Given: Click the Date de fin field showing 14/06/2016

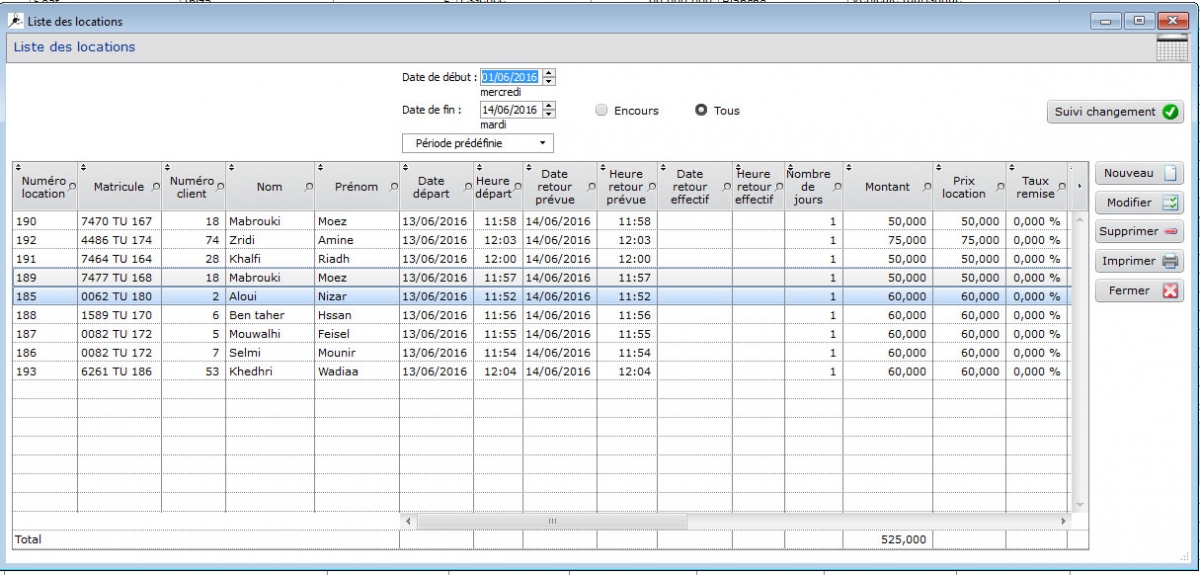Looking at the screenshot, I should (x=510, y=109).
